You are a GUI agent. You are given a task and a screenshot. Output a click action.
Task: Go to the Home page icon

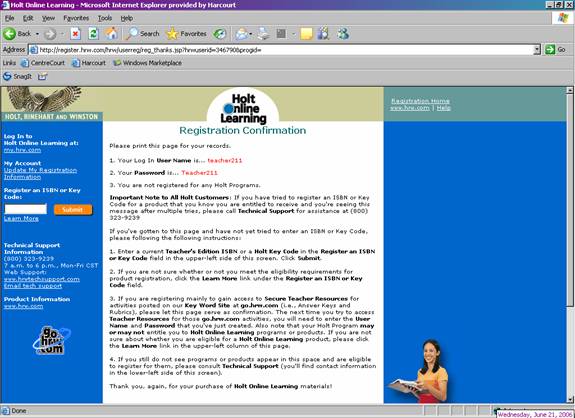[111, 34]
